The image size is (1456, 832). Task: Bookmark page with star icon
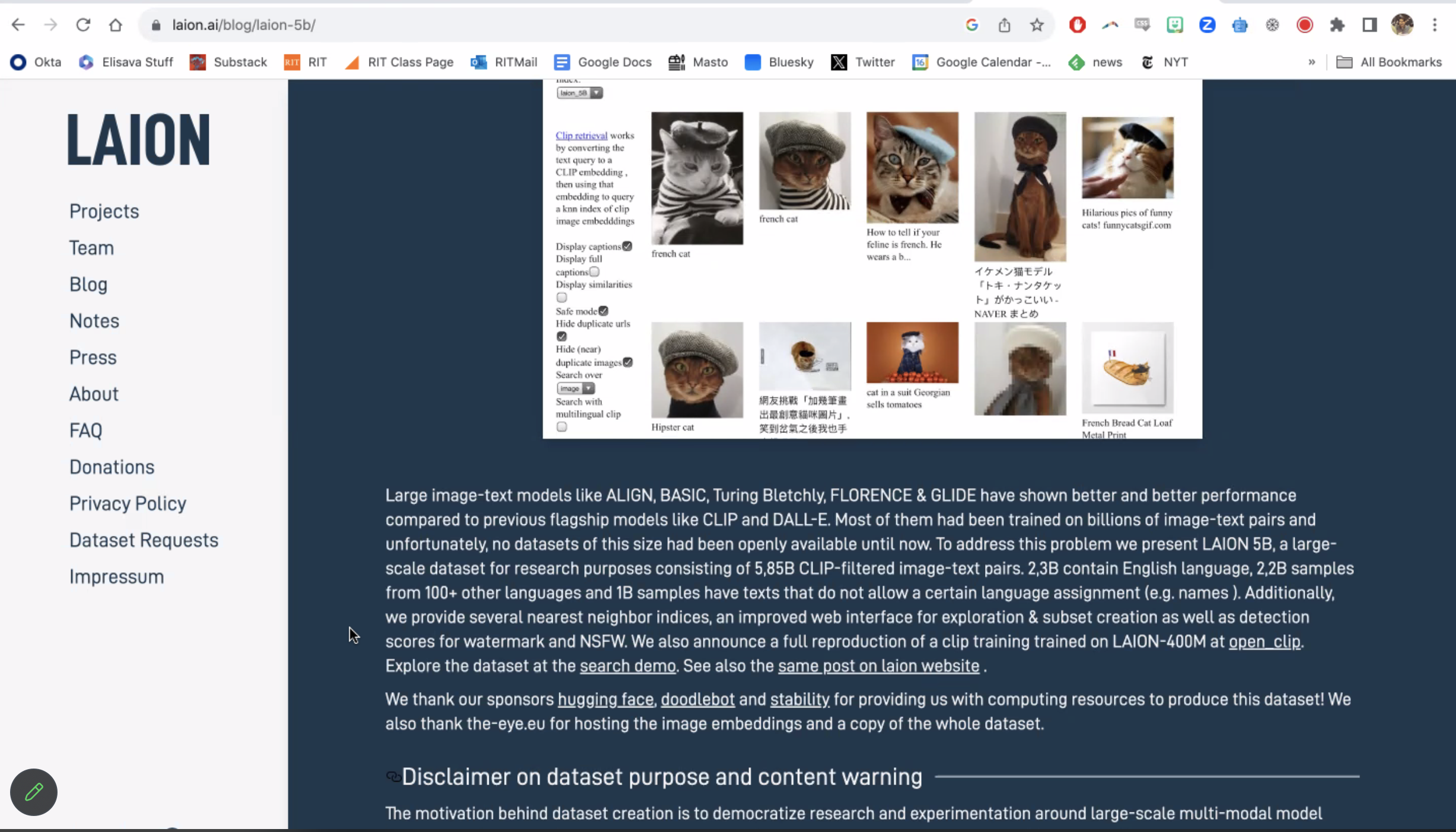point(1036,25)
